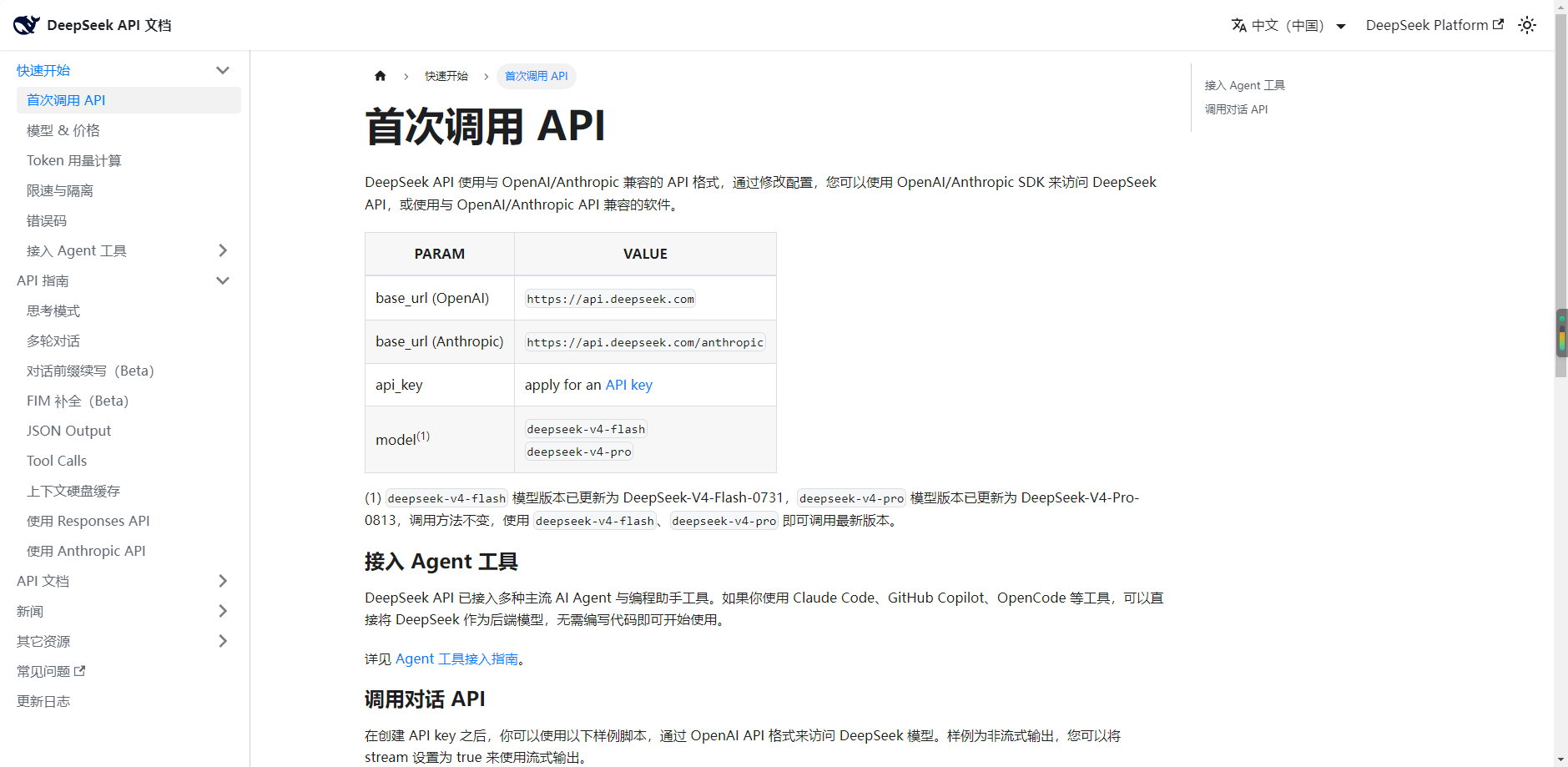Follow the API key link in the table
This screenshot has height=767, width=1568.
tap(629, 385)
